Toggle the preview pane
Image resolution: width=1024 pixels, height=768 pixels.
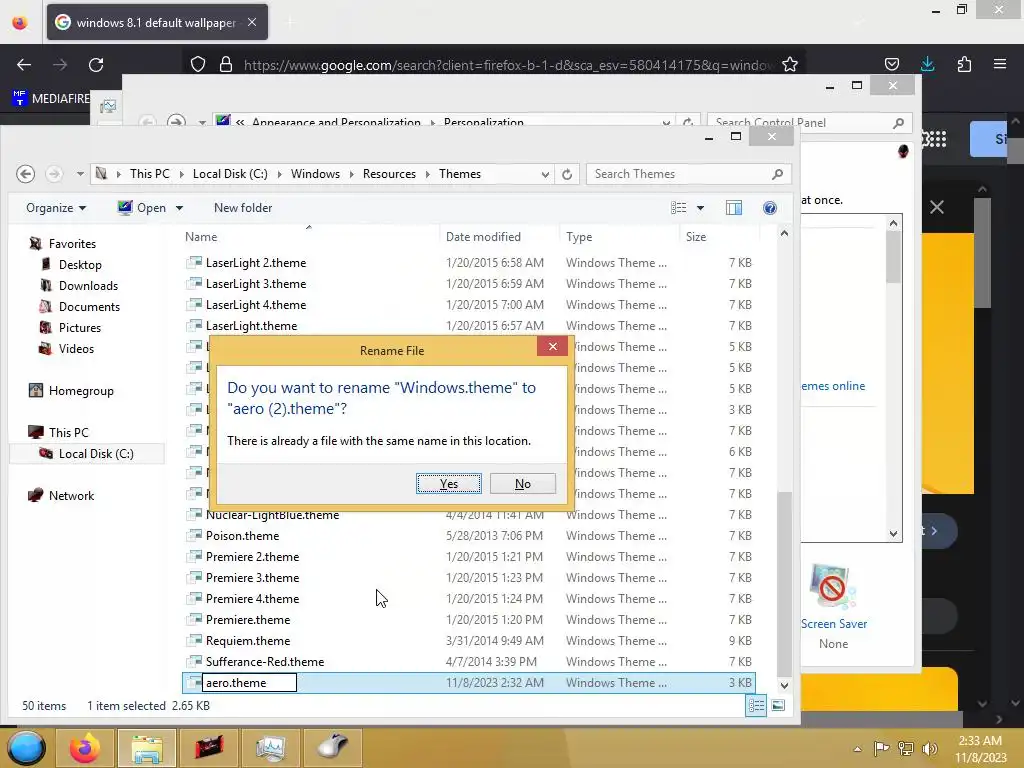733,208
